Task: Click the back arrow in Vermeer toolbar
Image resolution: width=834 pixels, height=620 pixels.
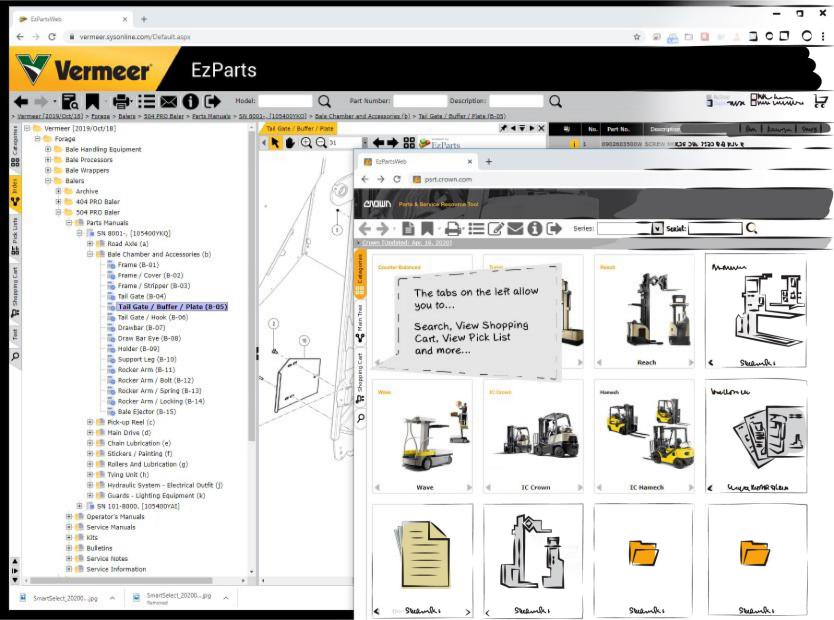Action: [21, 101]
